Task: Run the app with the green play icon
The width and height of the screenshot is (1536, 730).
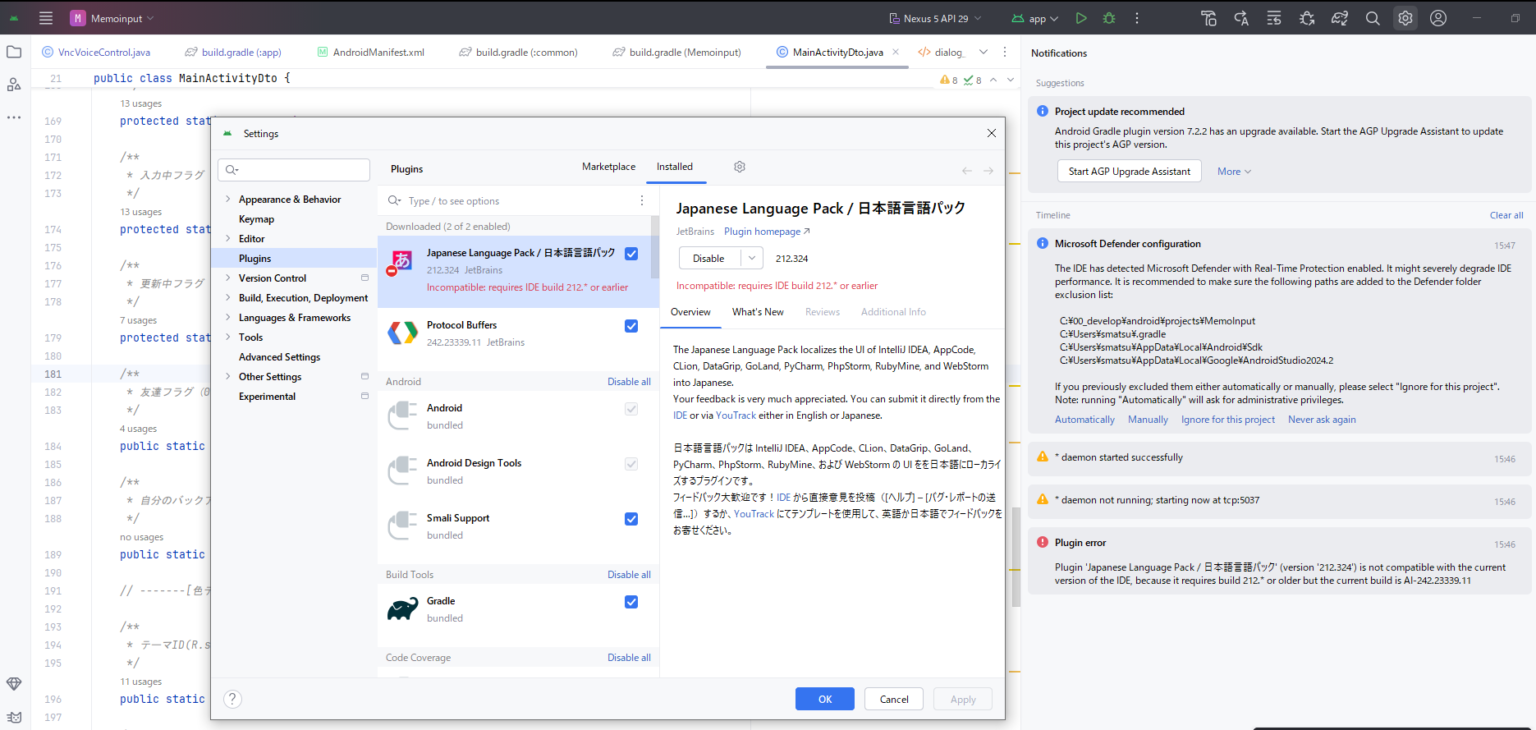Action: (x=1081, y=18)
